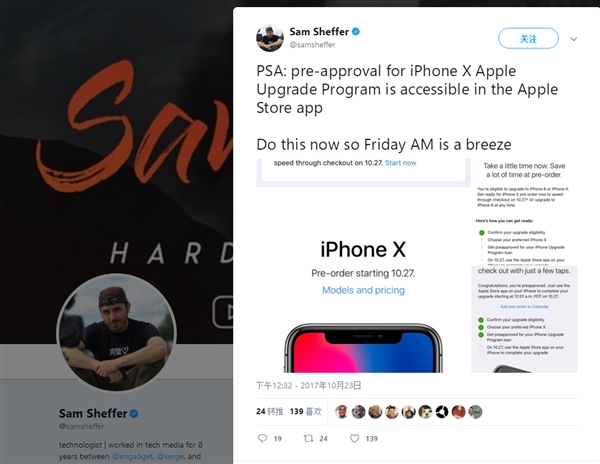This screenshot has width=600, height=464.
Task: Click the first liker avatar in the row
Action: click(341, 412)
